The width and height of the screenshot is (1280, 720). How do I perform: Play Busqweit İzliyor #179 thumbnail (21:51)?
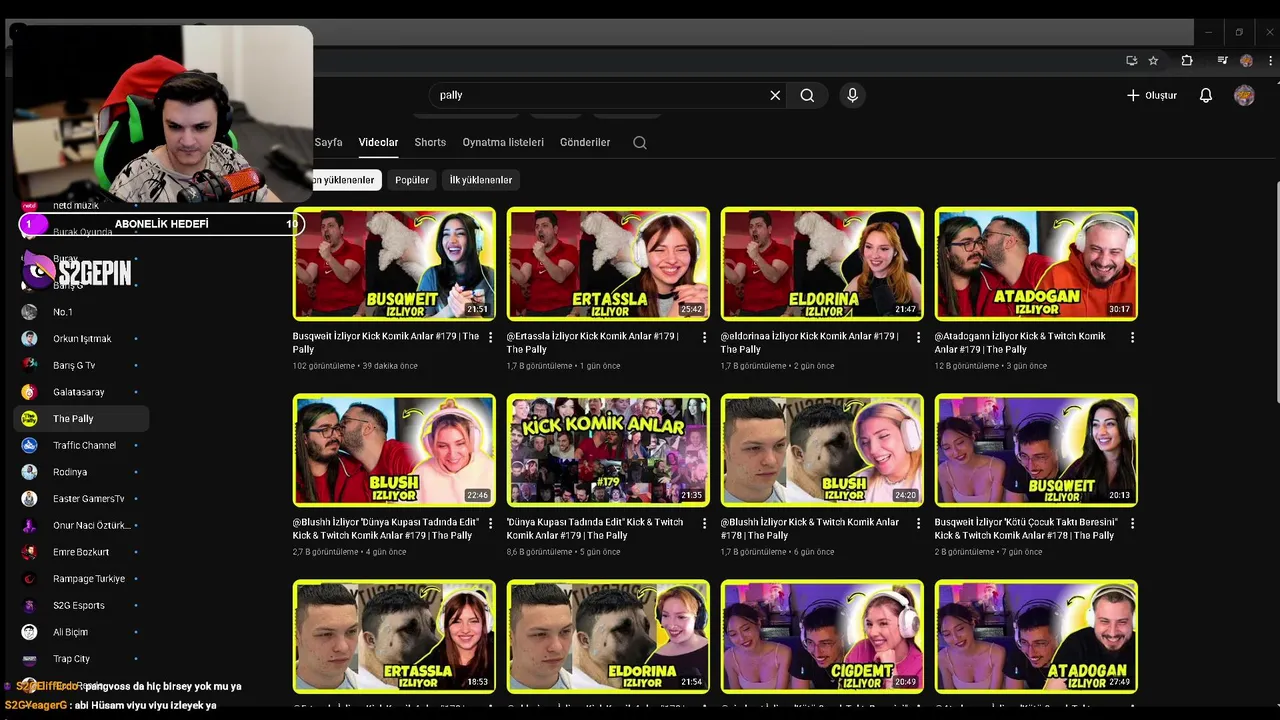(x=394, y=264)
